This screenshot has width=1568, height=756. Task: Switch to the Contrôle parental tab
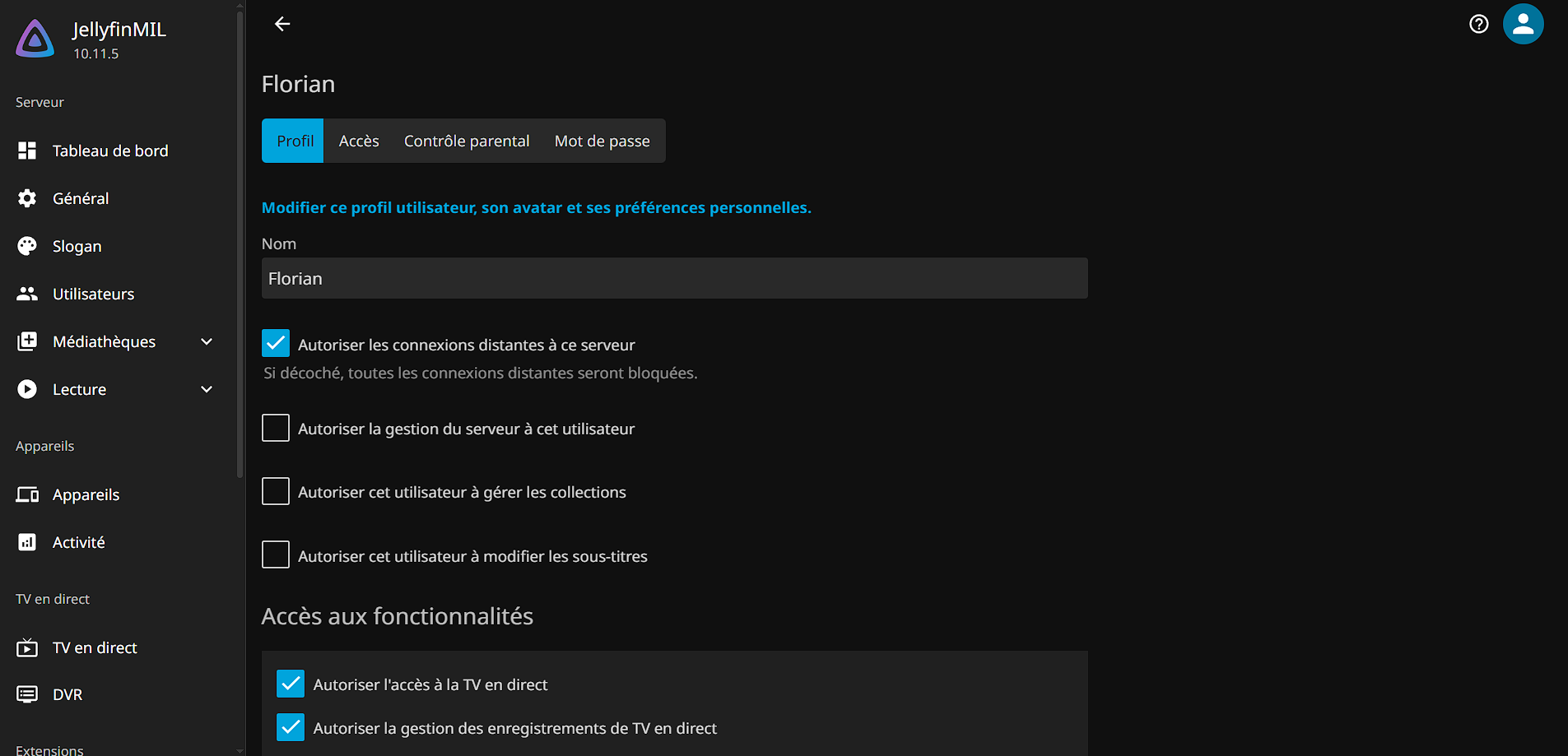[467, 141]
